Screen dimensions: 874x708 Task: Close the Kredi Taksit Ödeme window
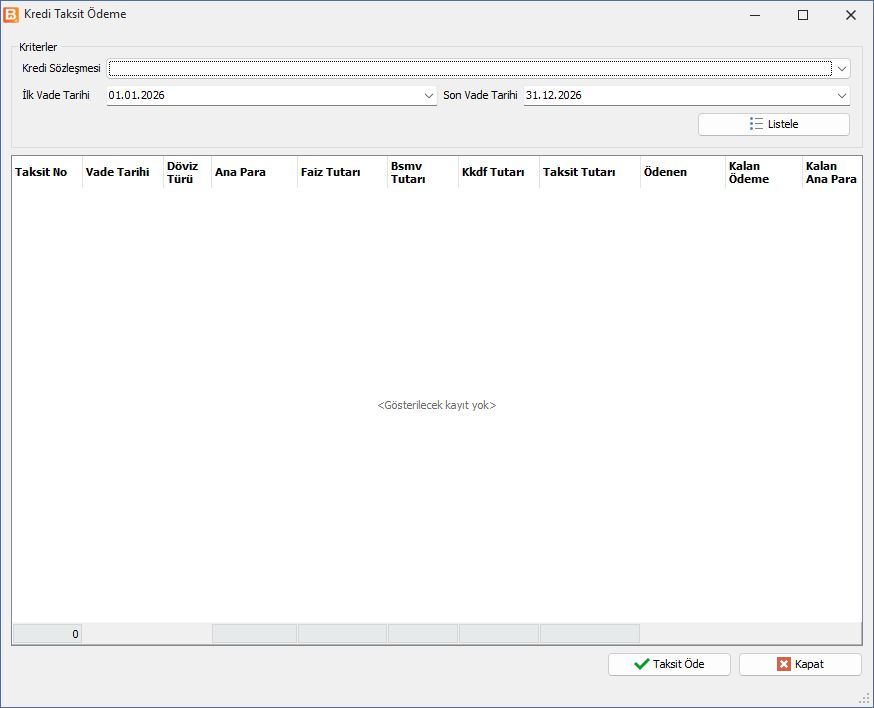point(851,15)
